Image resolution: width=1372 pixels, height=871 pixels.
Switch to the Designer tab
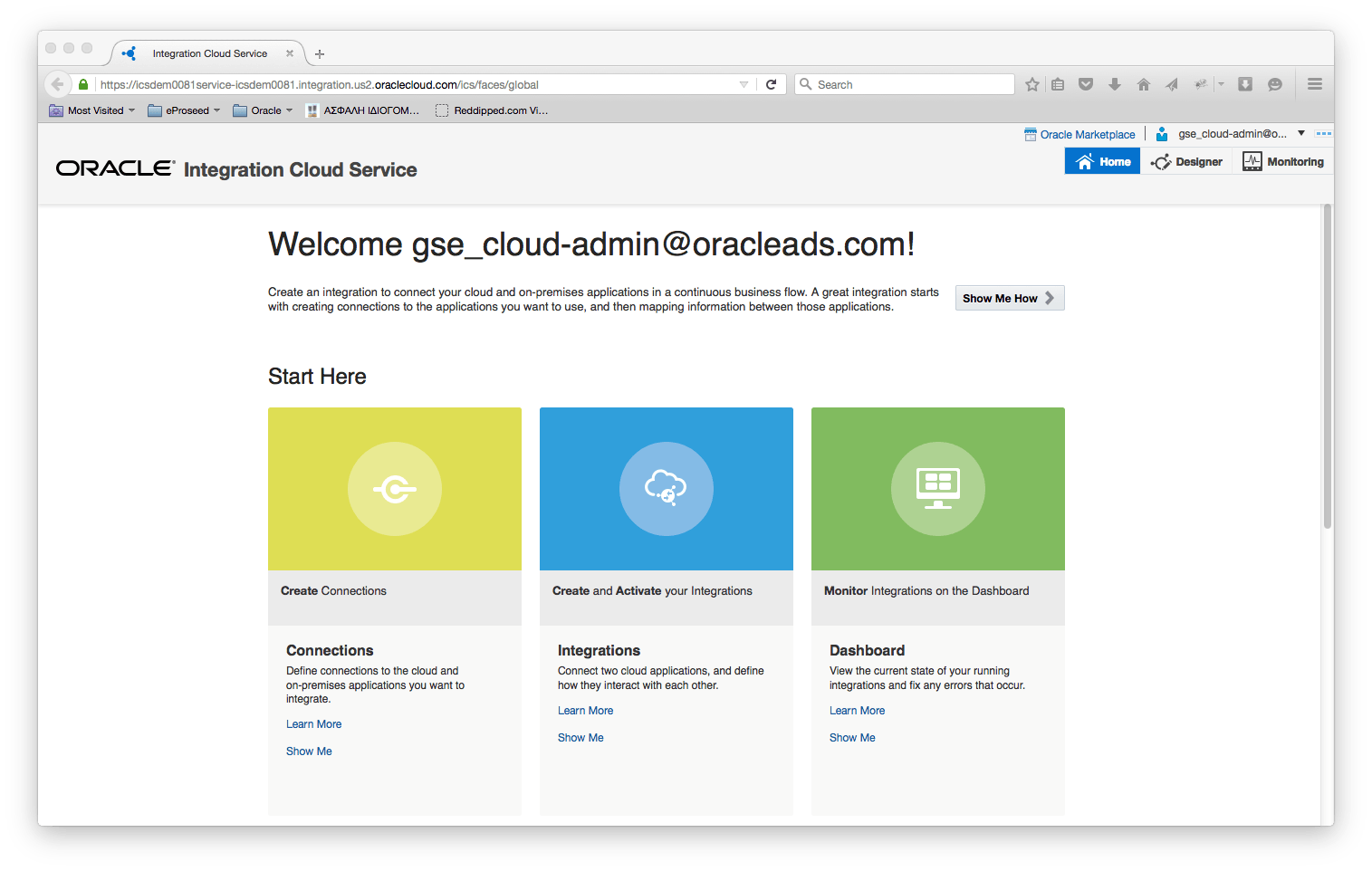pyautogui.click(x=1186, y=162)
